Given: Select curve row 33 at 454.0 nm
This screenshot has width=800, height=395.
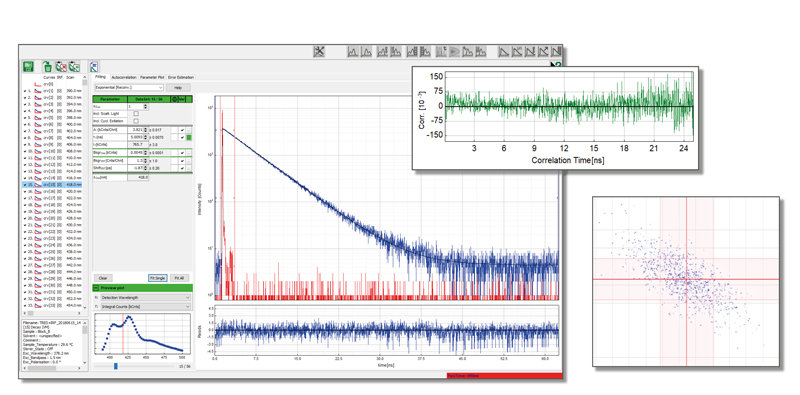Looking at the screenshot, I should pos(52,305).
